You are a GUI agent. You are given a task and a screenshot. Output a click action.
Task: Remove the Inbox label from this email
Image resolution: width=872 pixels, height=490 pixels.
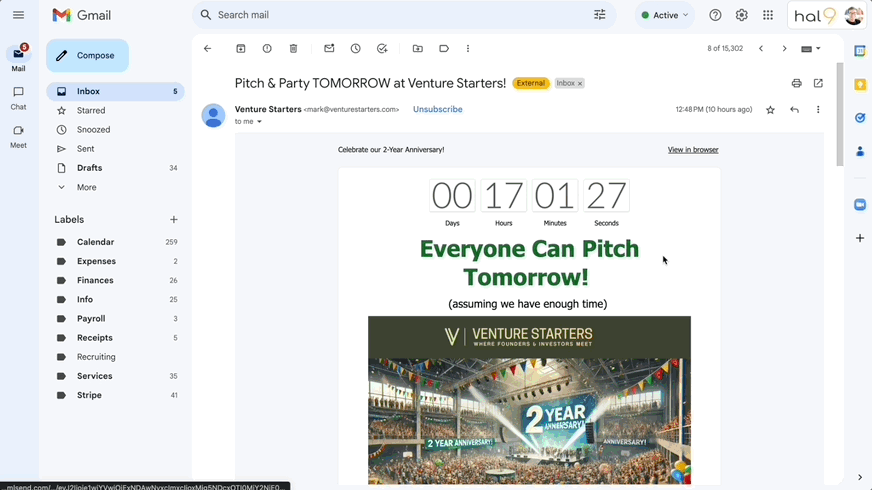pos(580,84)
